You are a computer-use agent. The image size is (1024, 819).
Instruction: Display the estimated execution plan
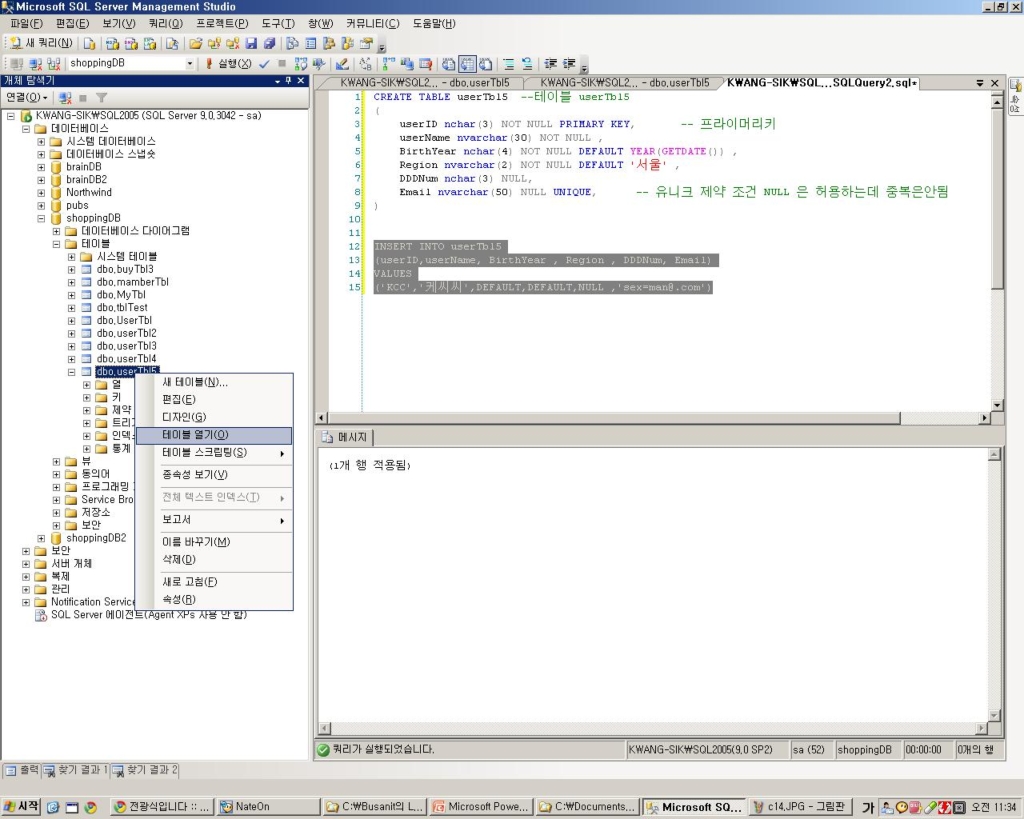pos(300,63)
